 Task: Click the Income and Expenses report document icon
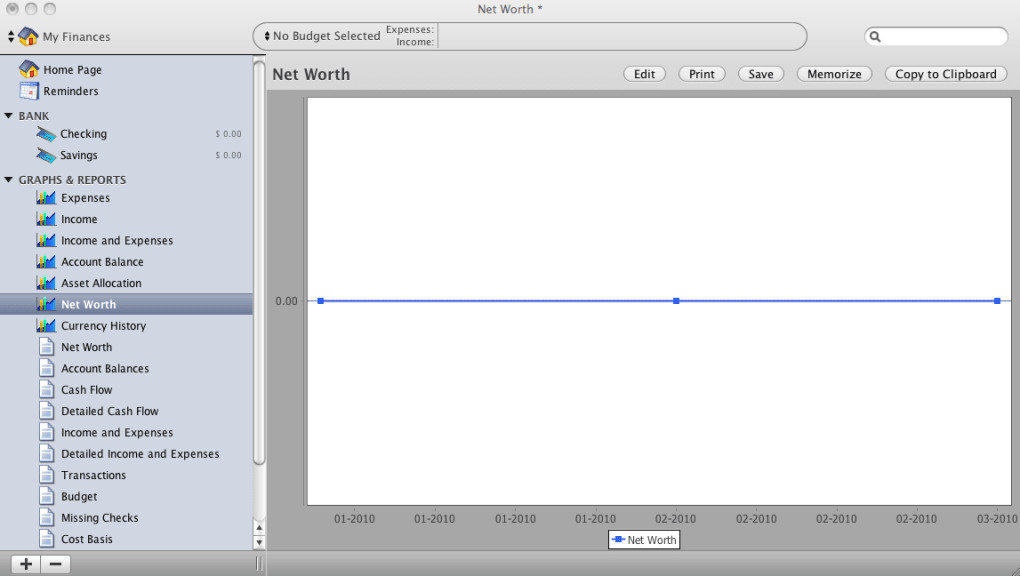click(x=46, y=432)
